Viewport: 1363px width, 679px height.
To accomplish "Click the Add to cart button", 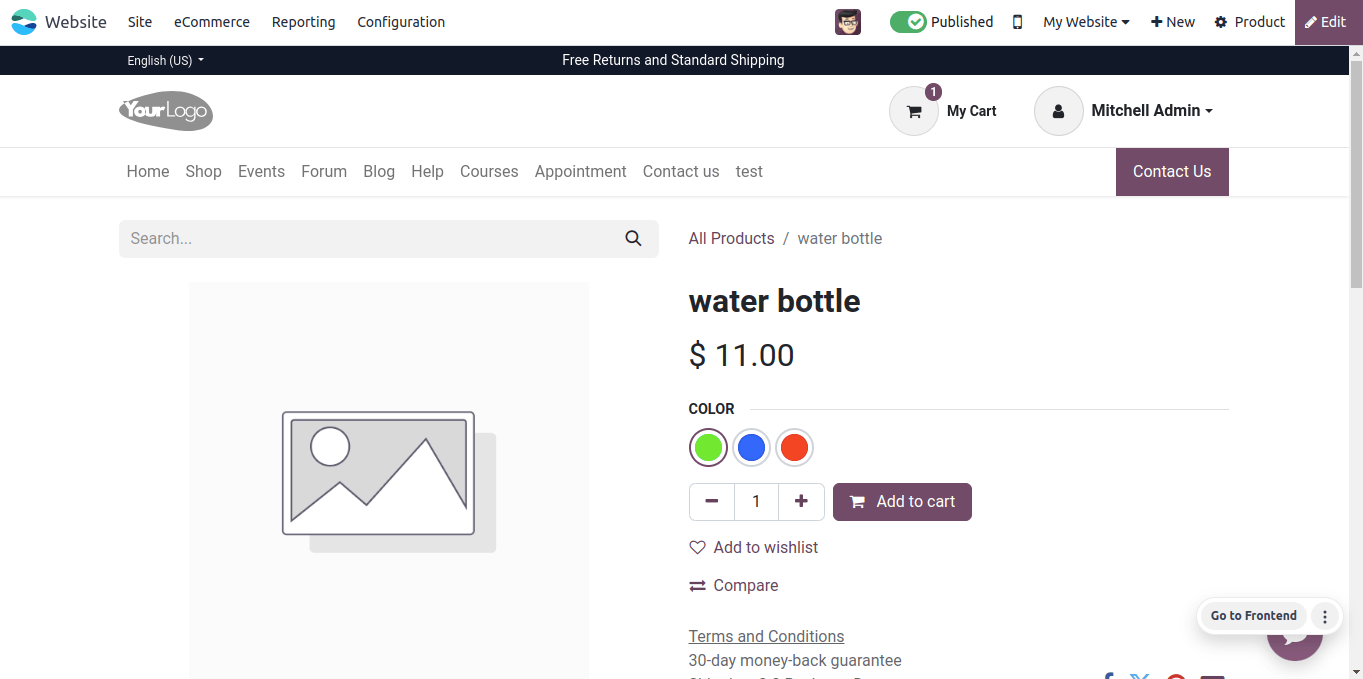I will tap(902, 502).
